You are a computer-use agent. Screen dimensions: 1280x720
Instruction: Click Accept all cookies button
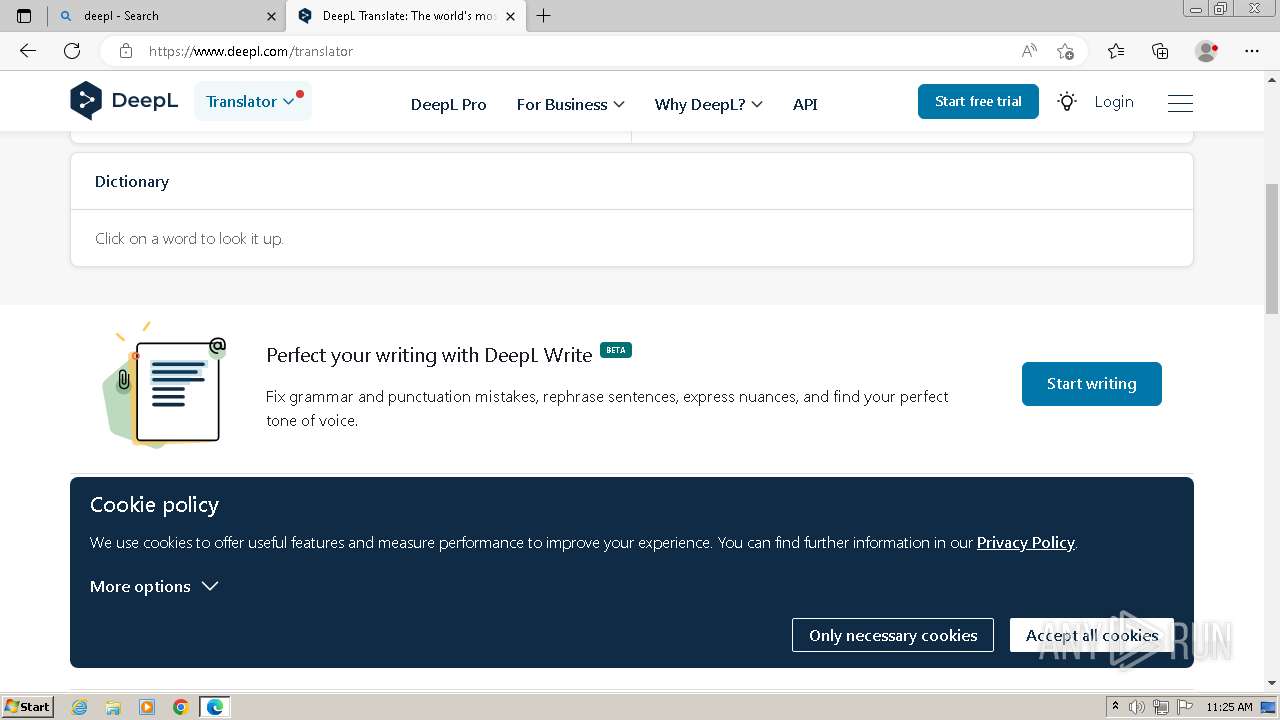[x=1091, y=635]
